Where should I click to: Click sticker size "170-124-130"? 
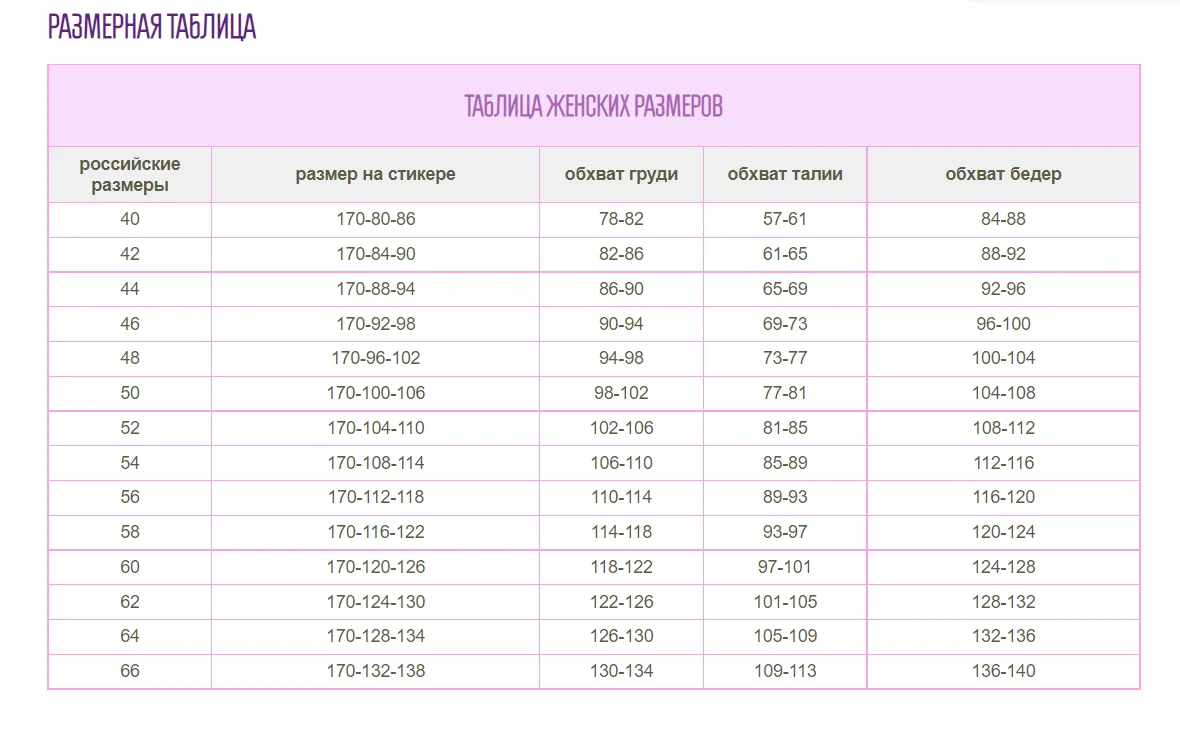[376, 602]
